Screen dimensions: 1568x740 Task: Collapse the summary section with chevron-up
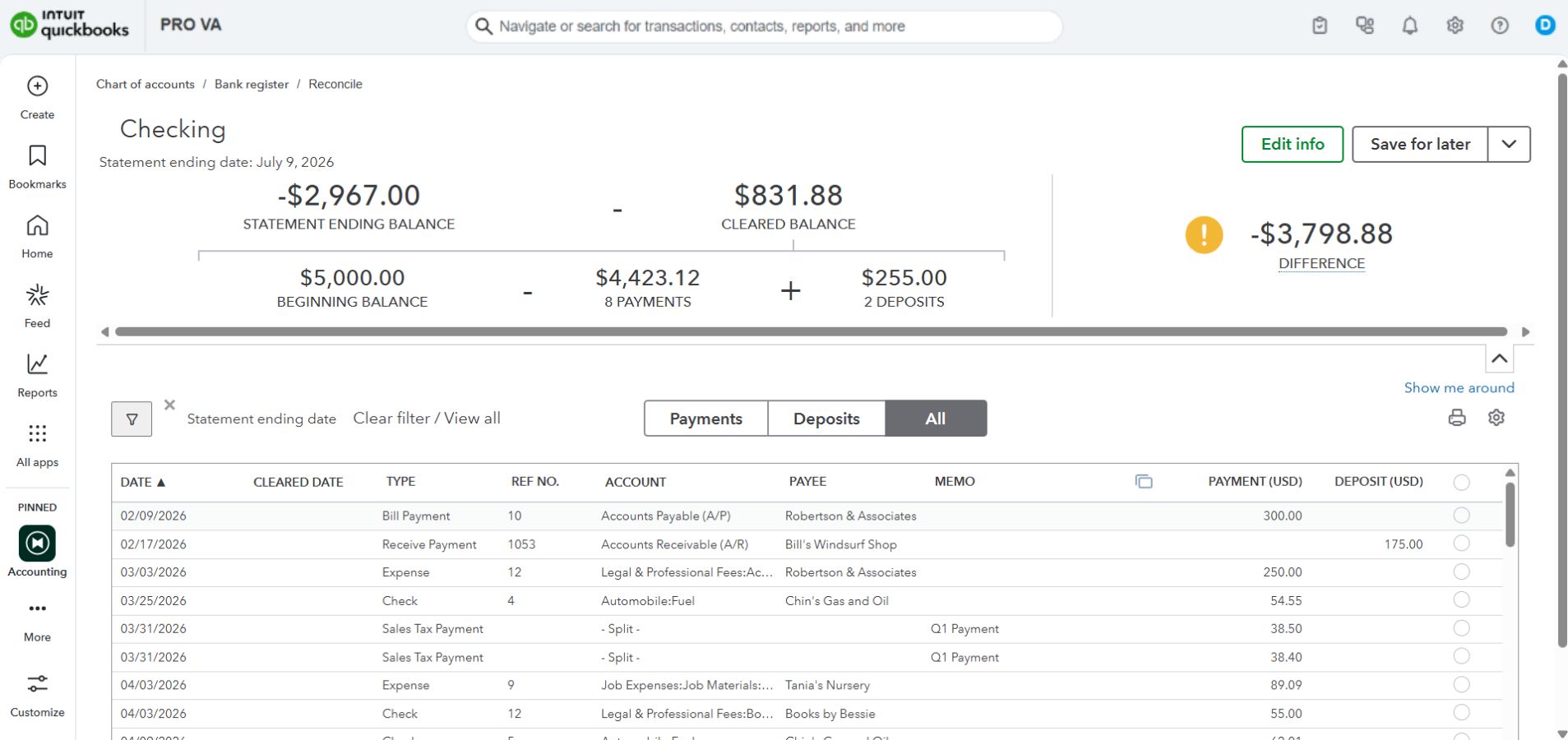point(1499,358)
